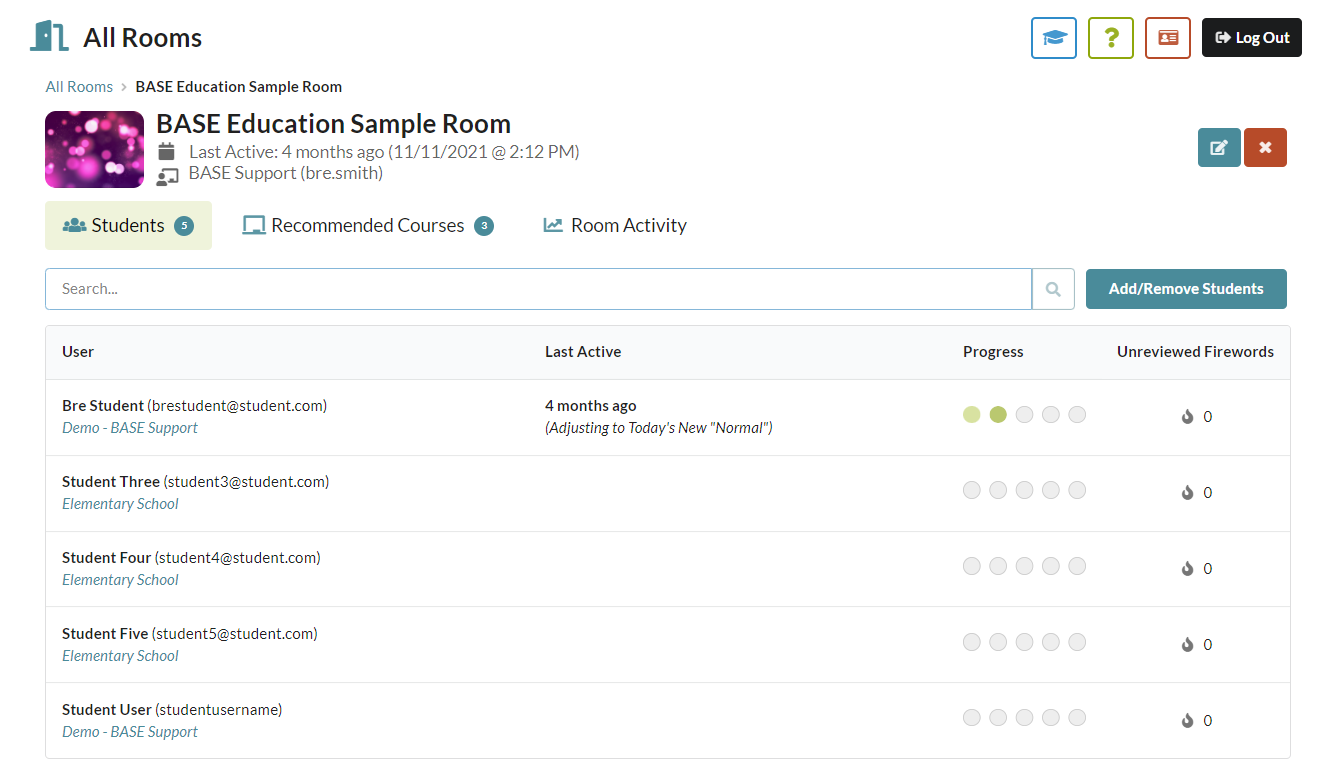The image size is (1322, 783).
Task: Click the flame firewords icon for Student Three
Action: [x=1188, y=493]
